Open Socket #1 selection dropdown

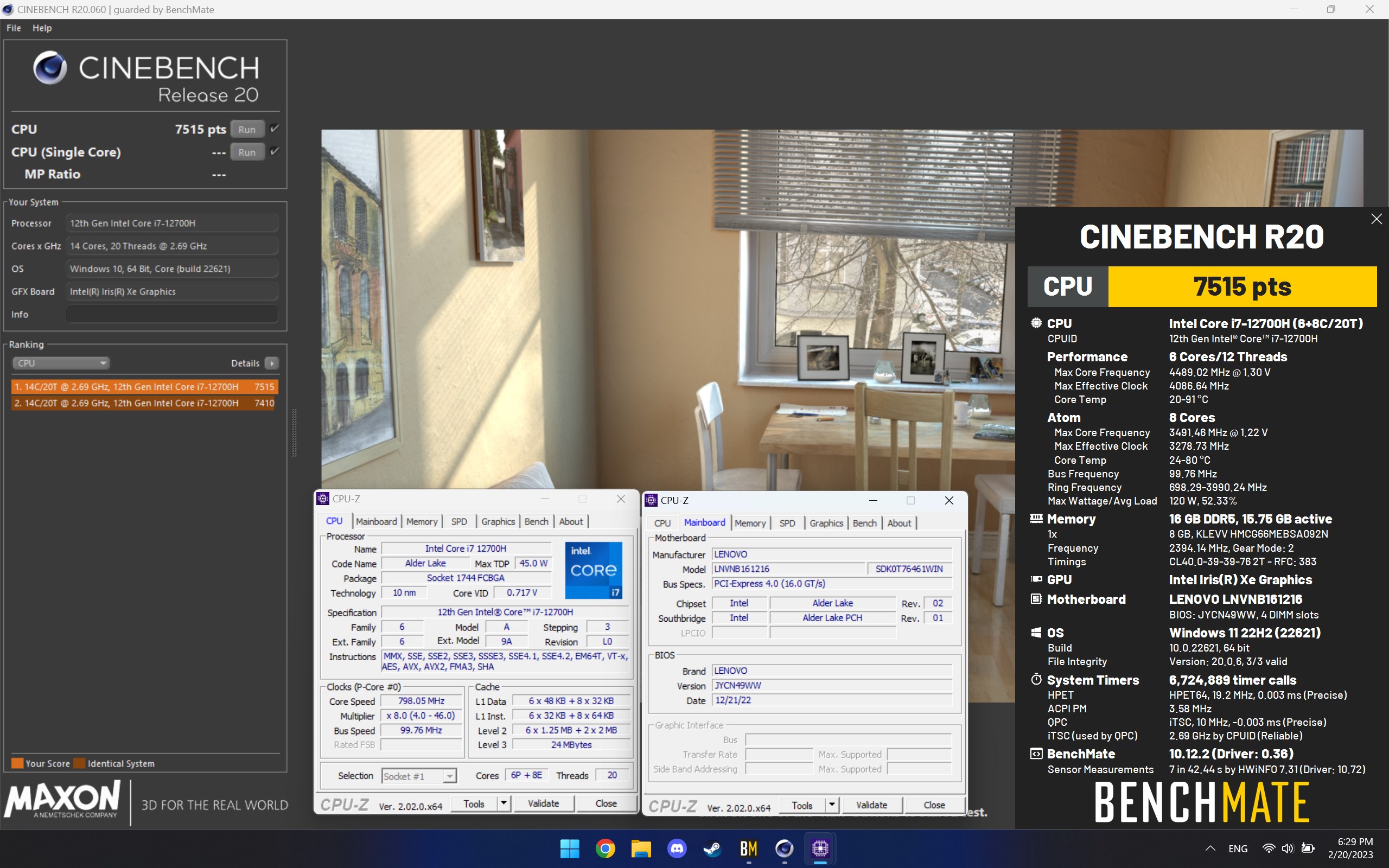[419, 776]
